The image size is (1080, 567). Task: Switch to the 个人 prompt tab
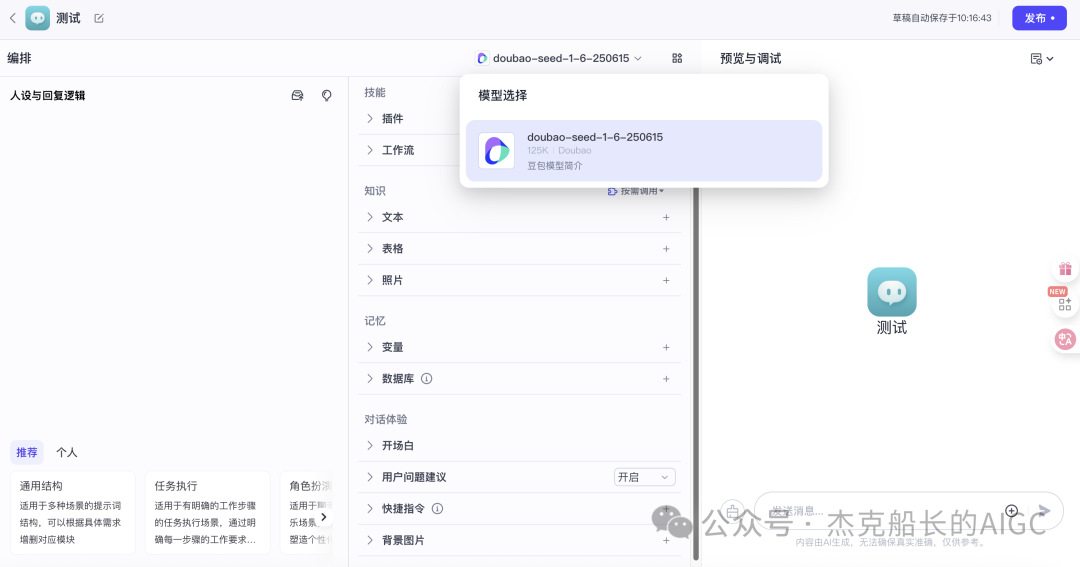coord(67,453)
